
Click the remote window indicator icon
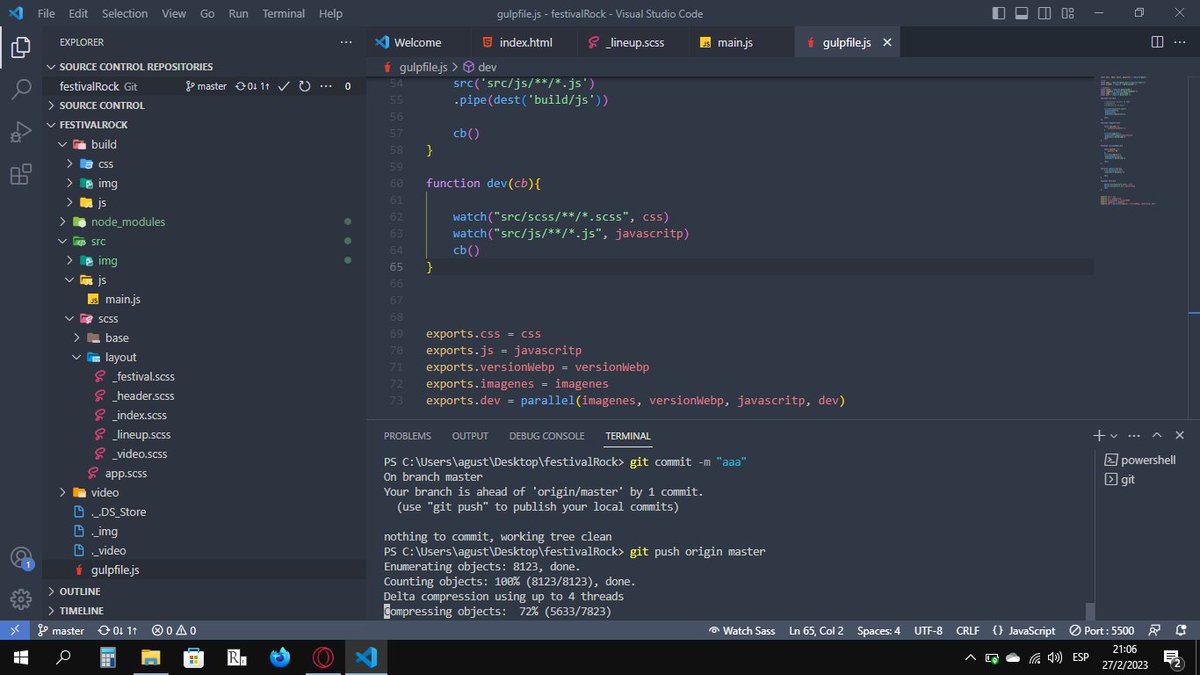coord(14,631)
